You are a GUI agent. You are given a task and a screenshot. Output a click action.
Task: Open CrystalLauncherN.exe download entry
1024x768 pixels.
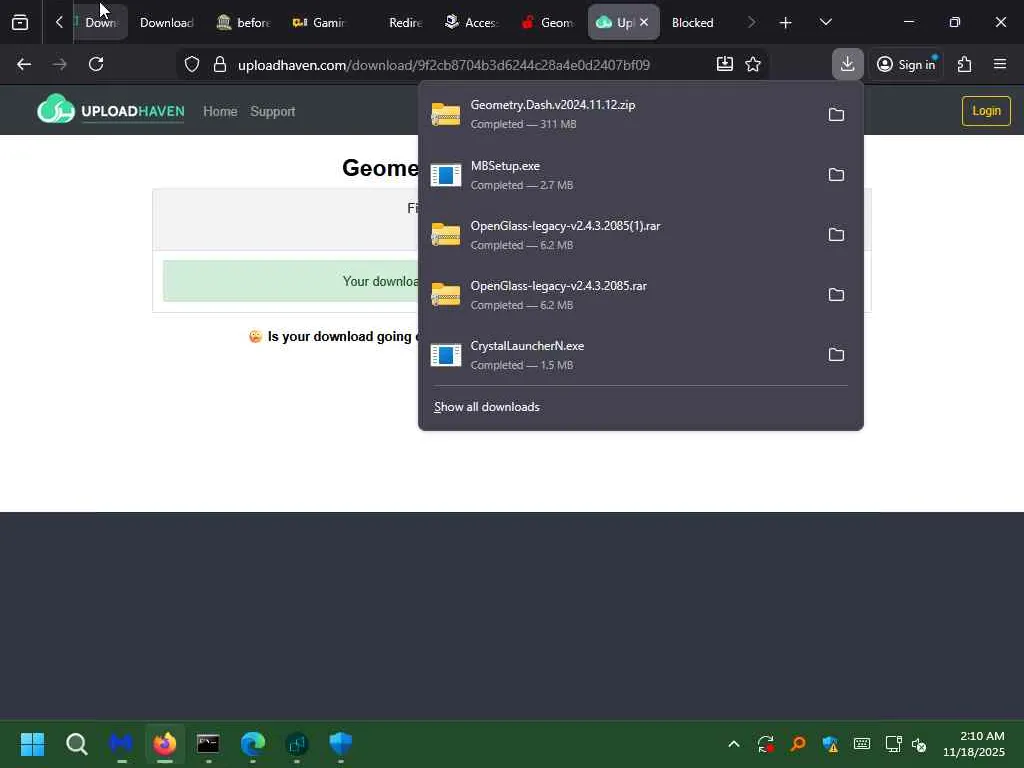point(620,355)
